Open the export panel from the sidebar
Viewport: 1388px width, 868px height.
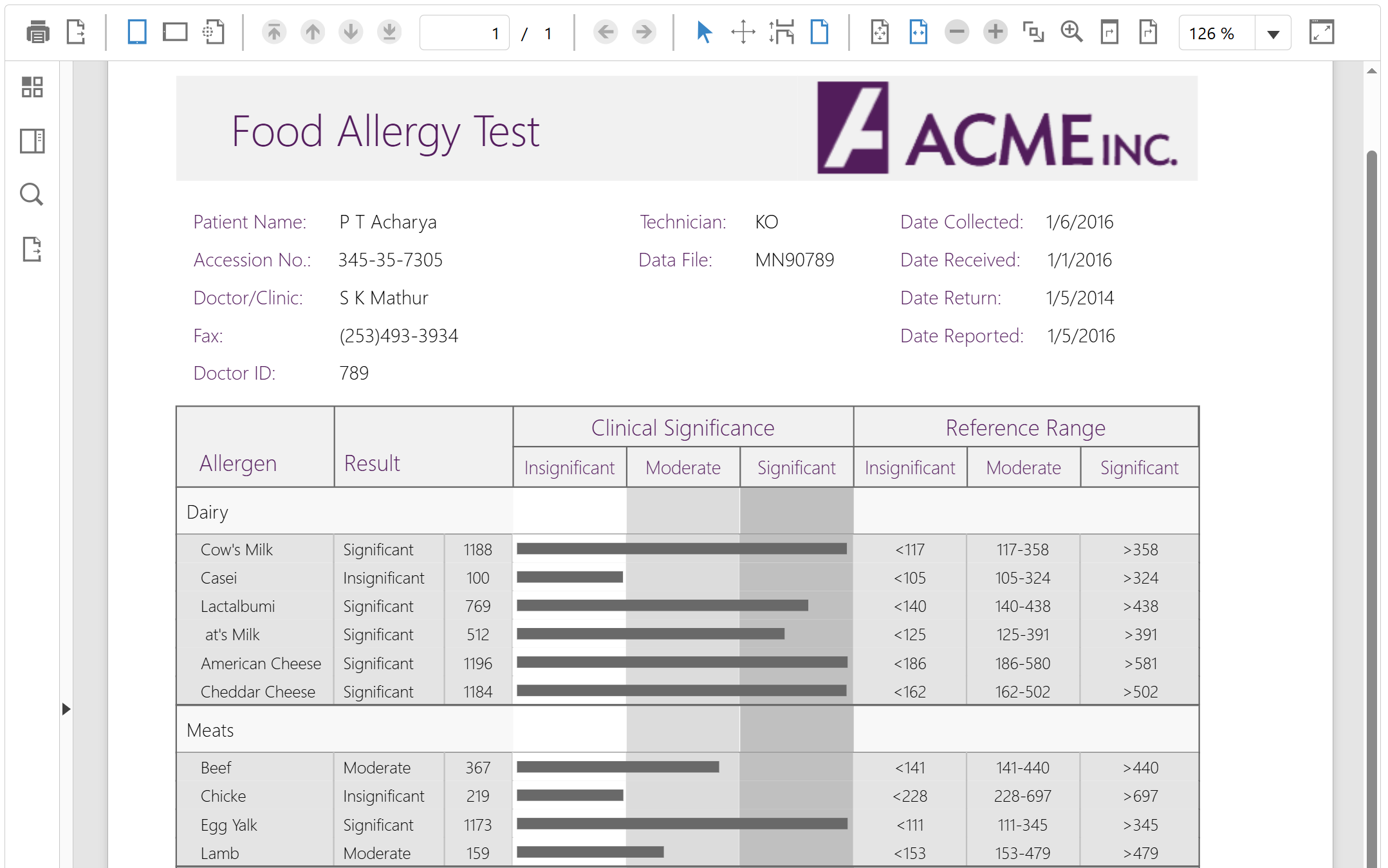[x=32, y=249]
